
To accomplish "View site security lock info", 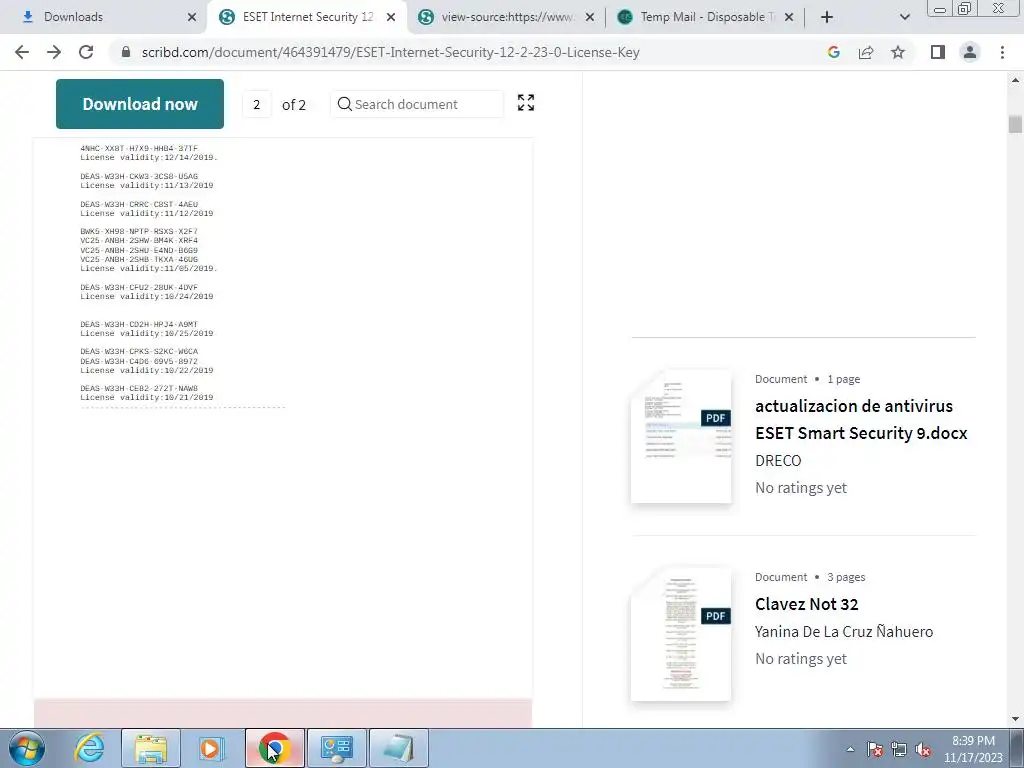I will click(126, 52).
